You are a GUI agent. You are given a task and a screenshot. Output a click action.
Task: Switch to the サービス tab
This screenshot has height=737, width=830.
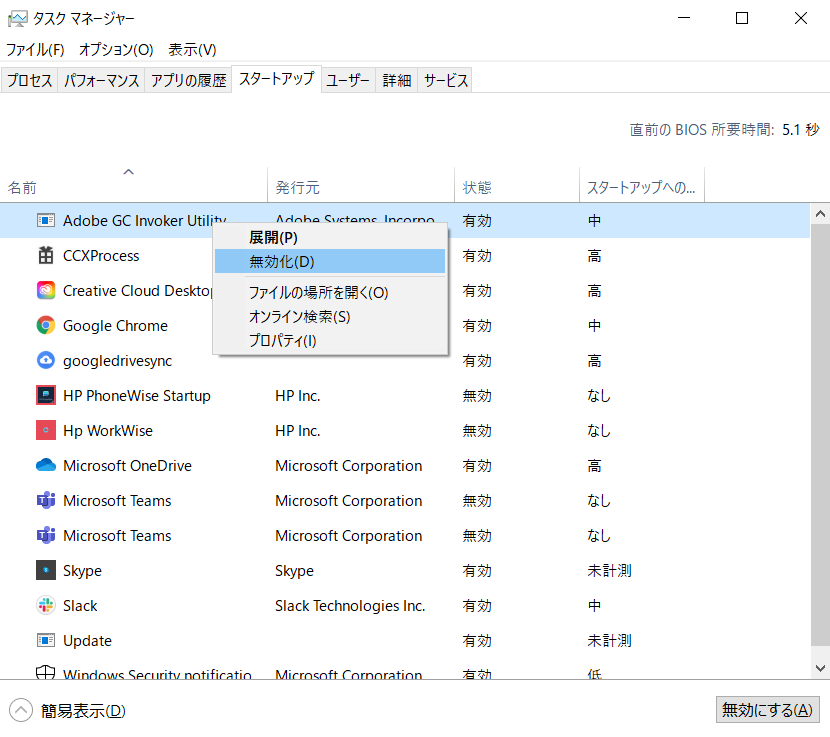[x=445, y=80]
